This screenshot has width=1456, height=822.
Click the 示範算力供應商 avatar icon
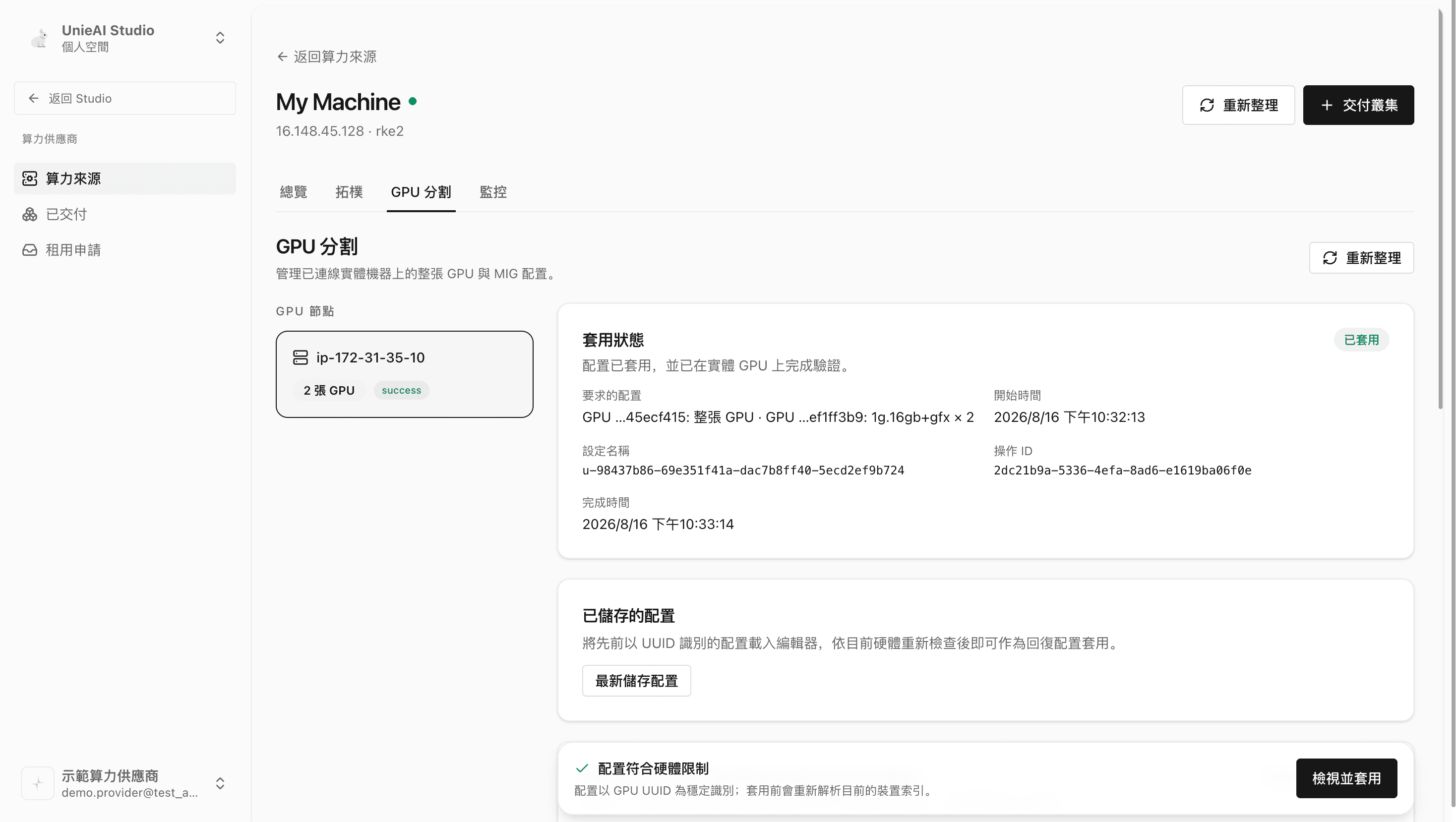[37, 783]
